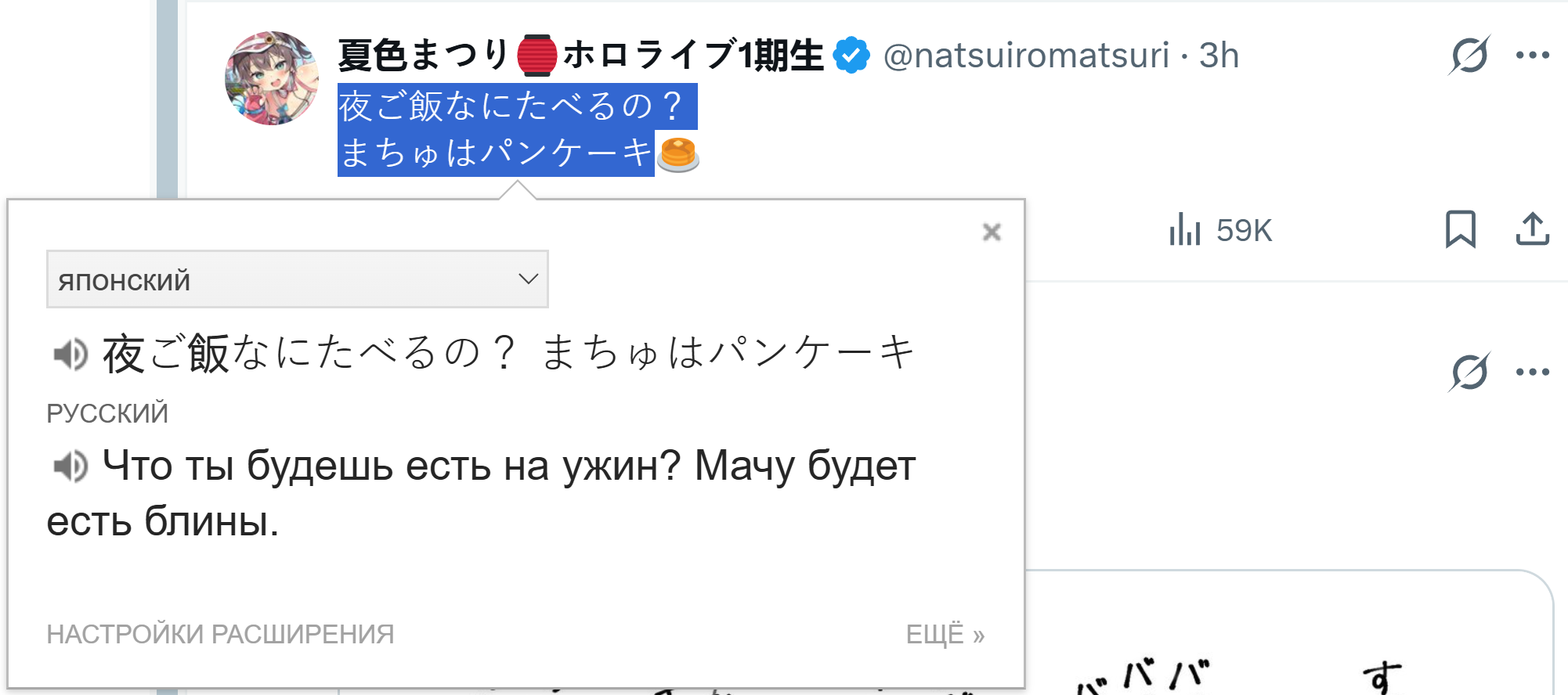This screenshot has height=695, width=1568.
Task: Click the 3h tweet timestamp
Action: tap(1219, 56)
